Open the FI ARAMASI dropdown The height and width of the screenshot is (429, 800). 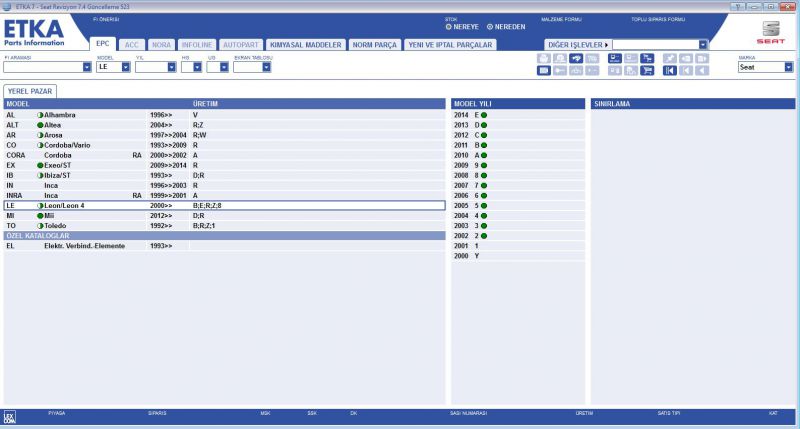click(x=87, y=67)
